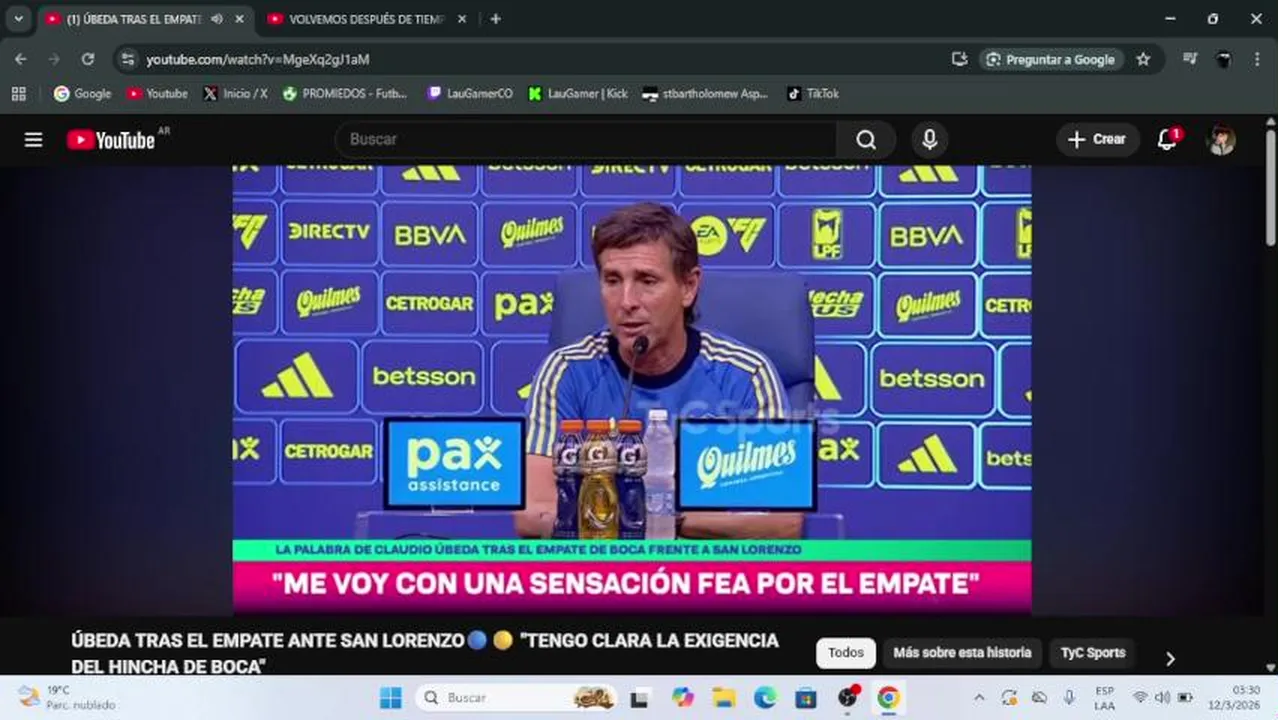Click the video title ÚBEDA TRAS EL EMPATE
Viewport: 1278px width, 720px height.
click(x=425, y=653)
